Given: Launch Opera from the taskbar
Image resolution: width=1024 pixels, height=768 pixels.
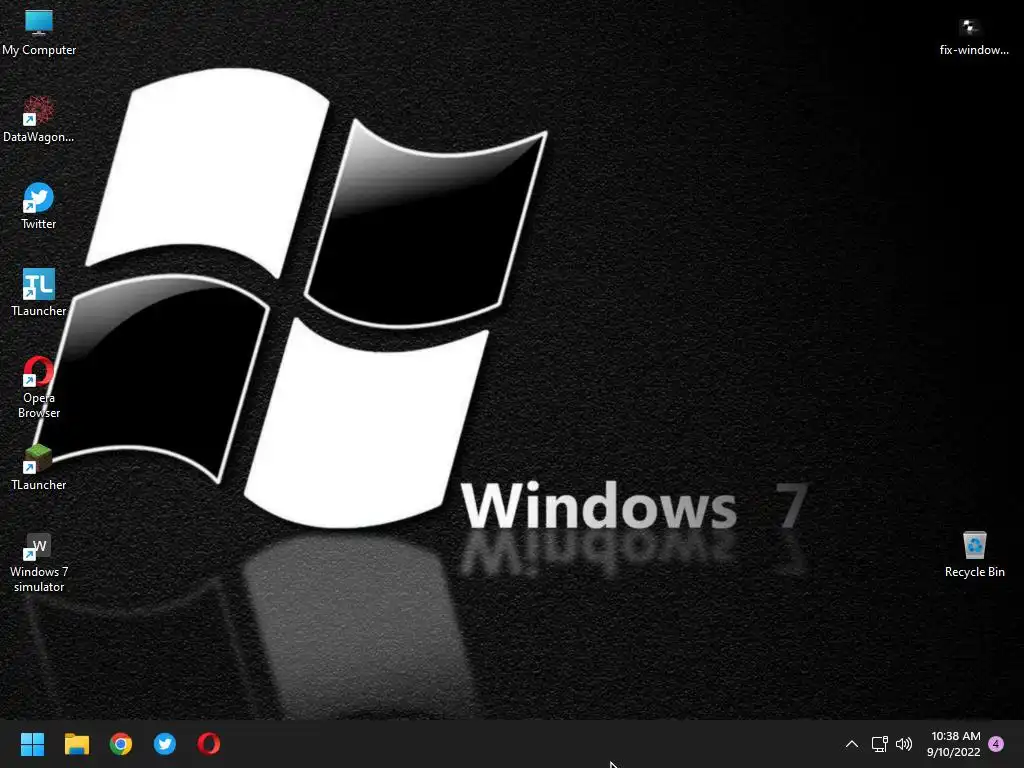Looking at the screenshot, I should 209,744.
